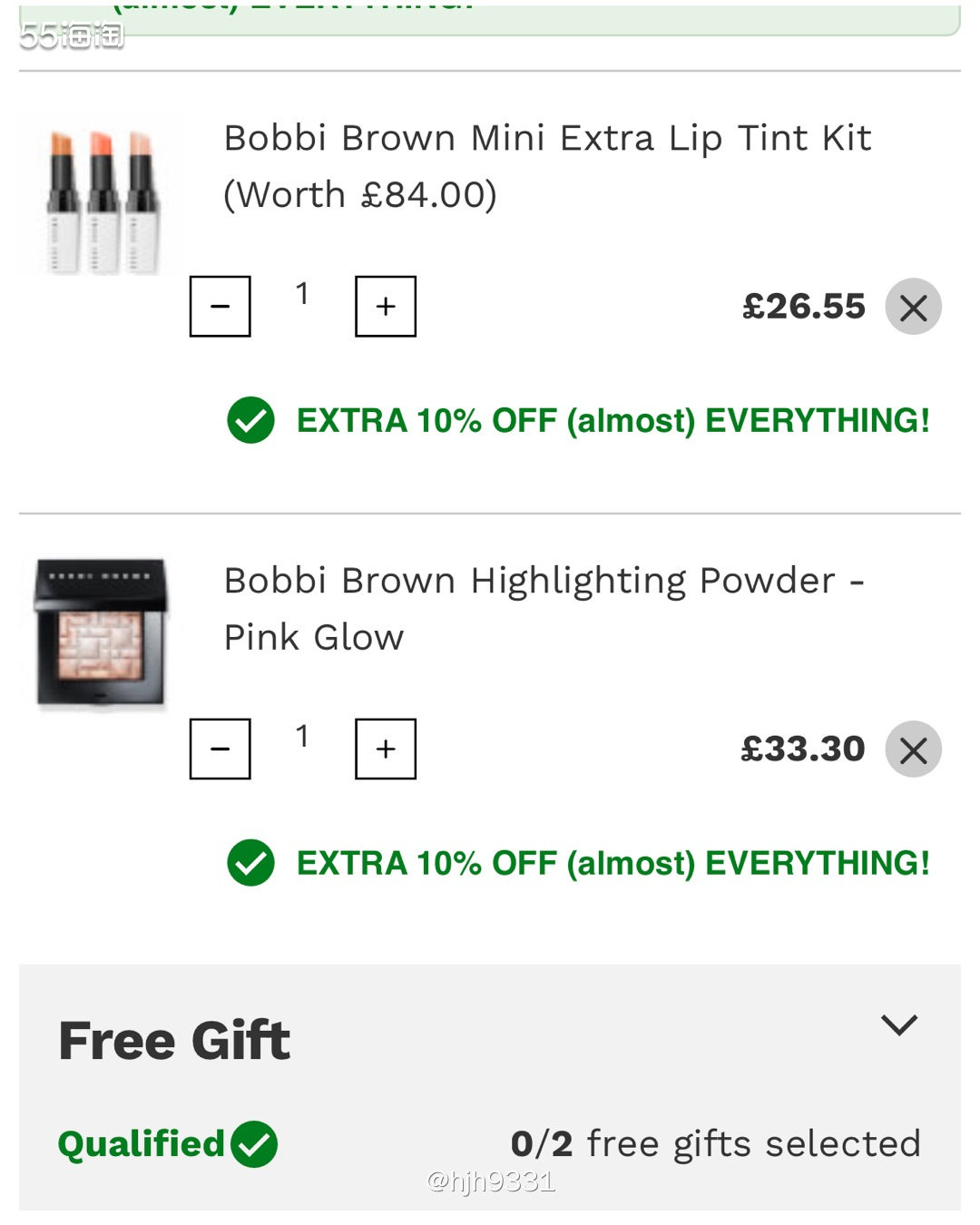
Task: Open the Lip Tint Kit product thumbnail
Action: 102,194
